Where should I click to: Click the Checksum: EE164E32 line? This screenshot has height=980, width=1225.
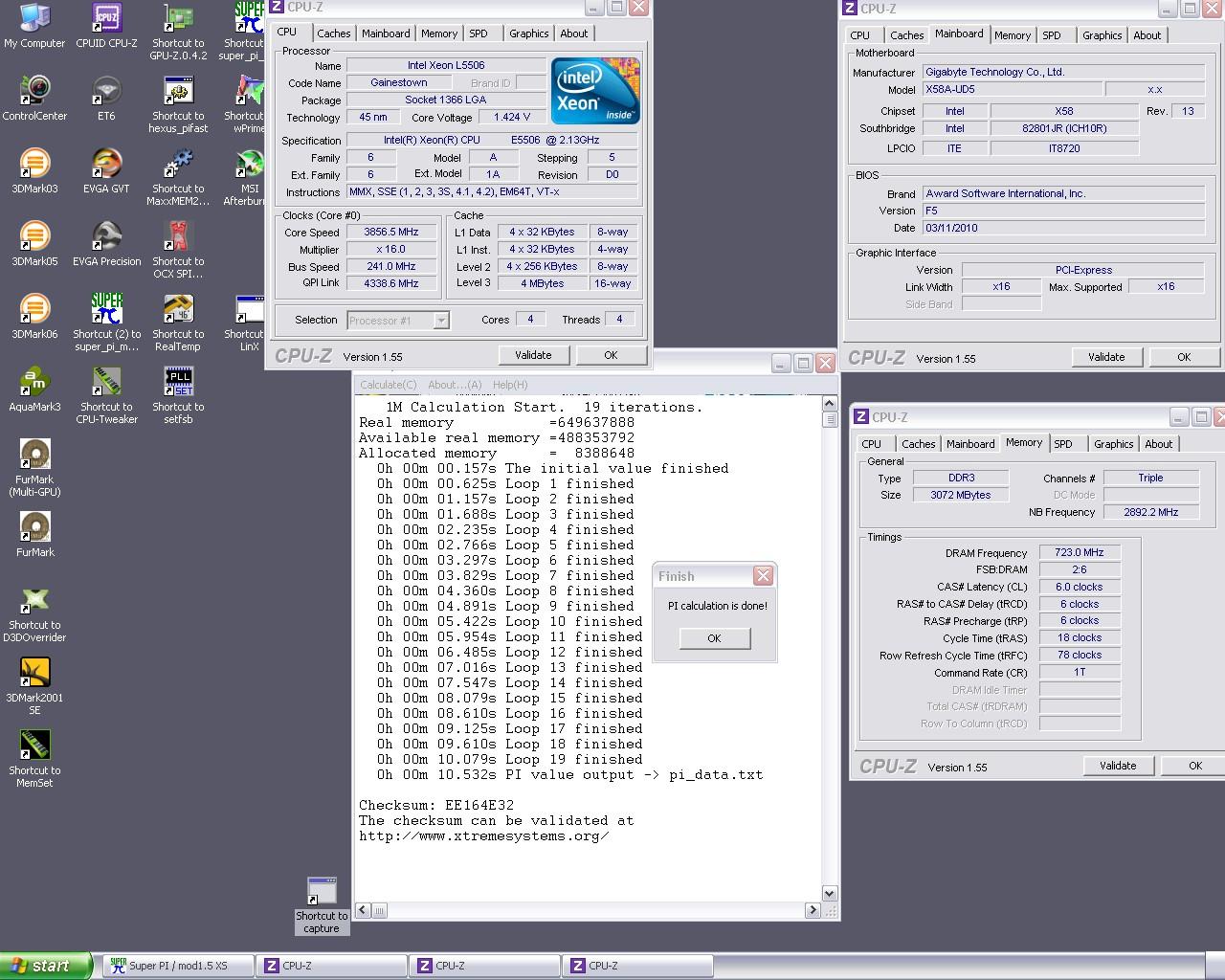[436, 805]
